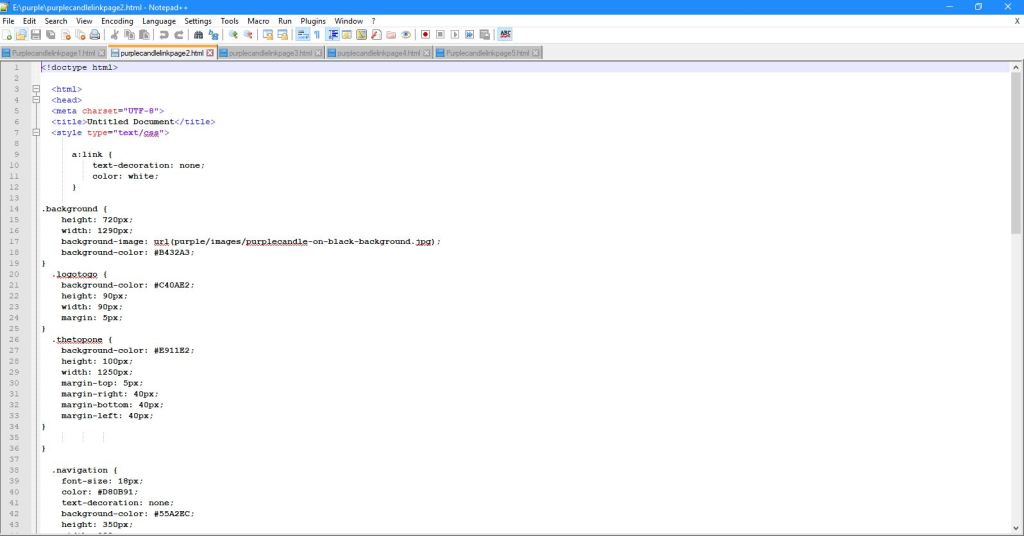
Task: Click line number 26 in the margin
Action: (16, 339)
